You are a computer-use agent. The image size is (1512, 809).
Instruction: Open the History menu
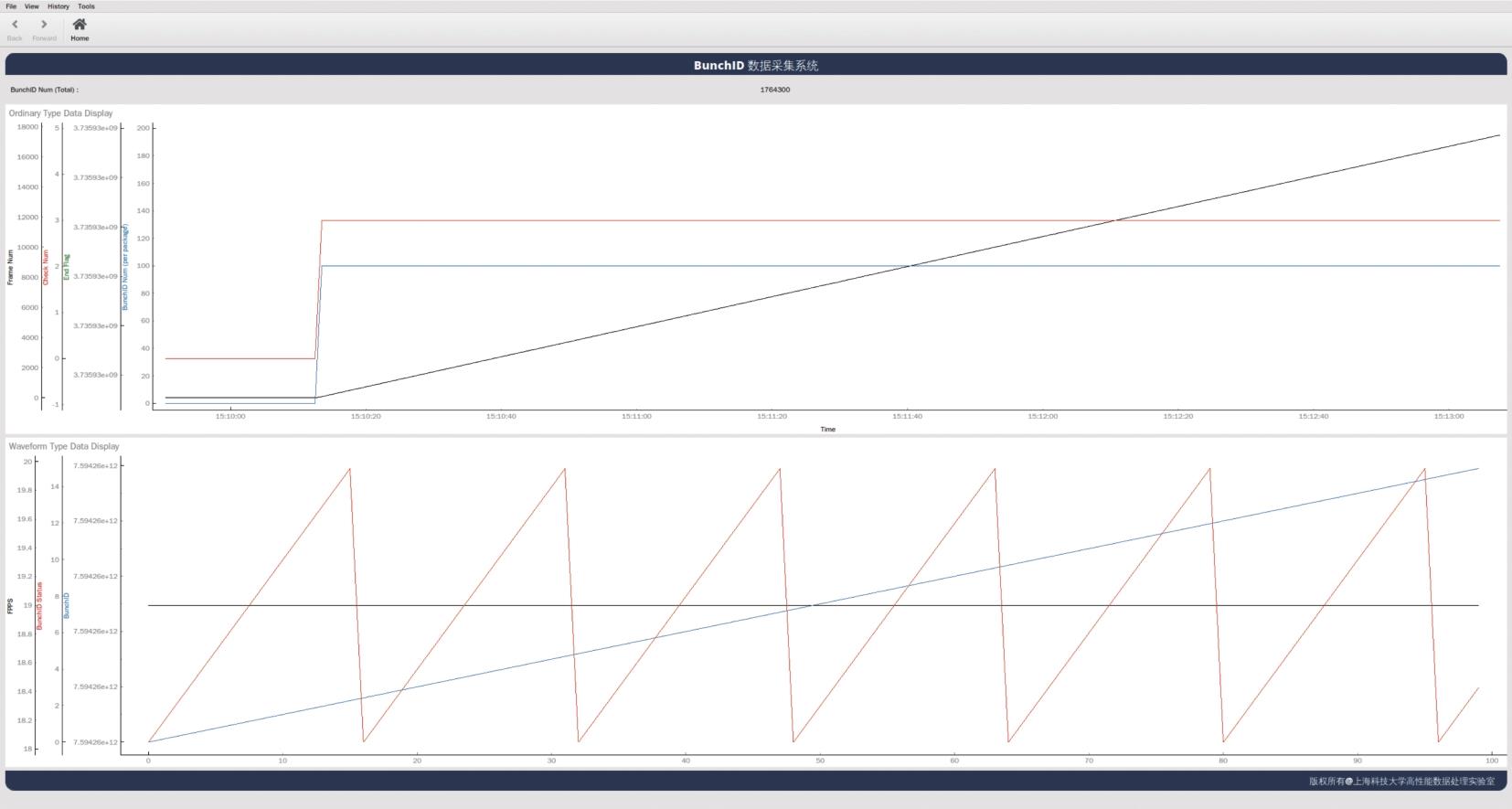(x=59, y=6)
